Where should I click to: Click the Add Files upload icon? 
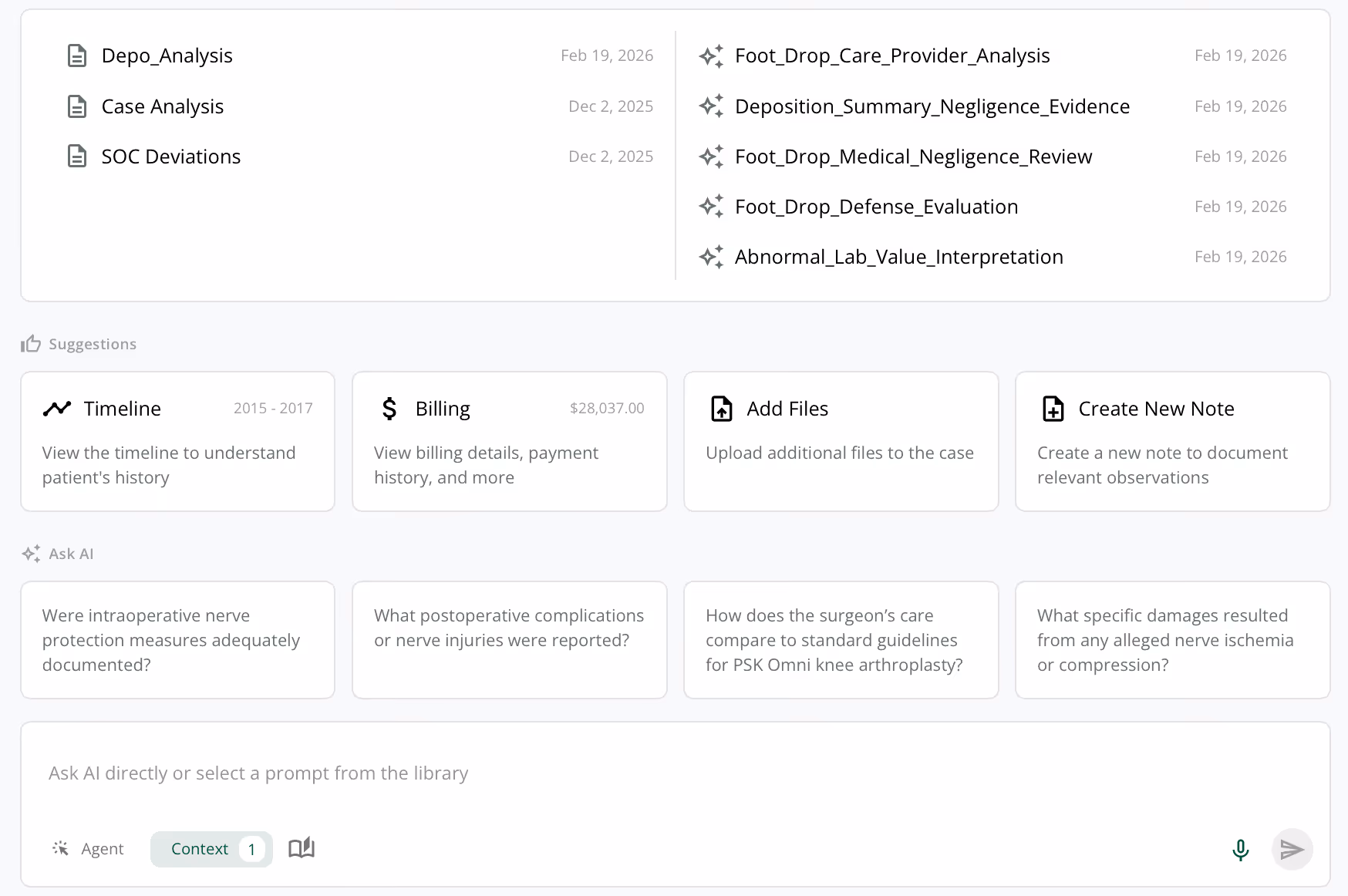click(x=720, y=409)
